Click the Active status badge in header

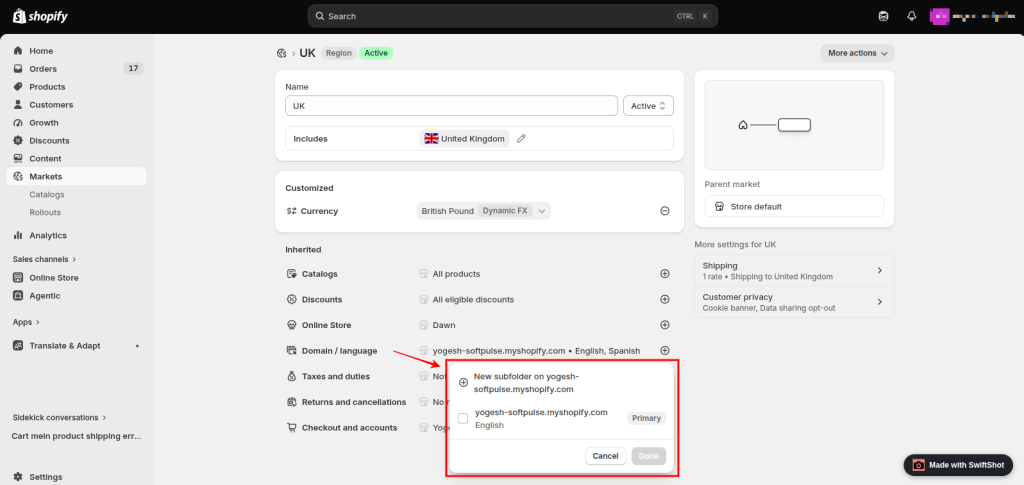[376, 53]
